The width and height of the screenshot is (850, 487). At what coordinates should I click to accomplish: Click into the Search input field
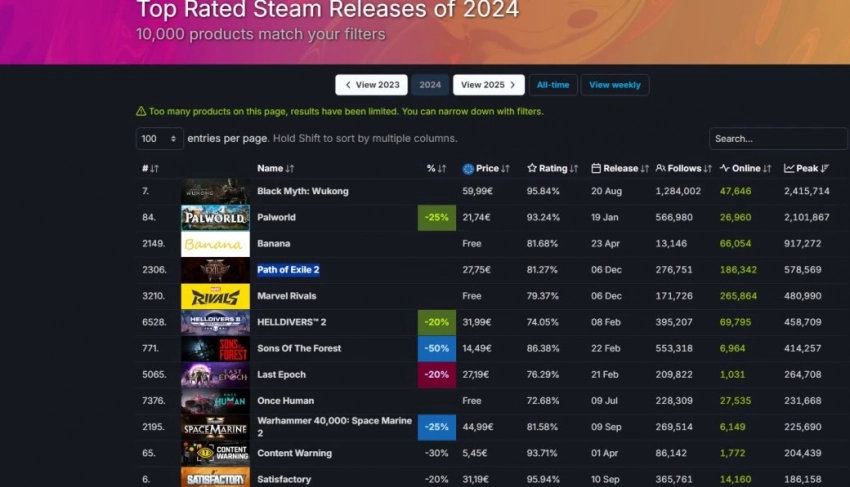pos(777,139)
